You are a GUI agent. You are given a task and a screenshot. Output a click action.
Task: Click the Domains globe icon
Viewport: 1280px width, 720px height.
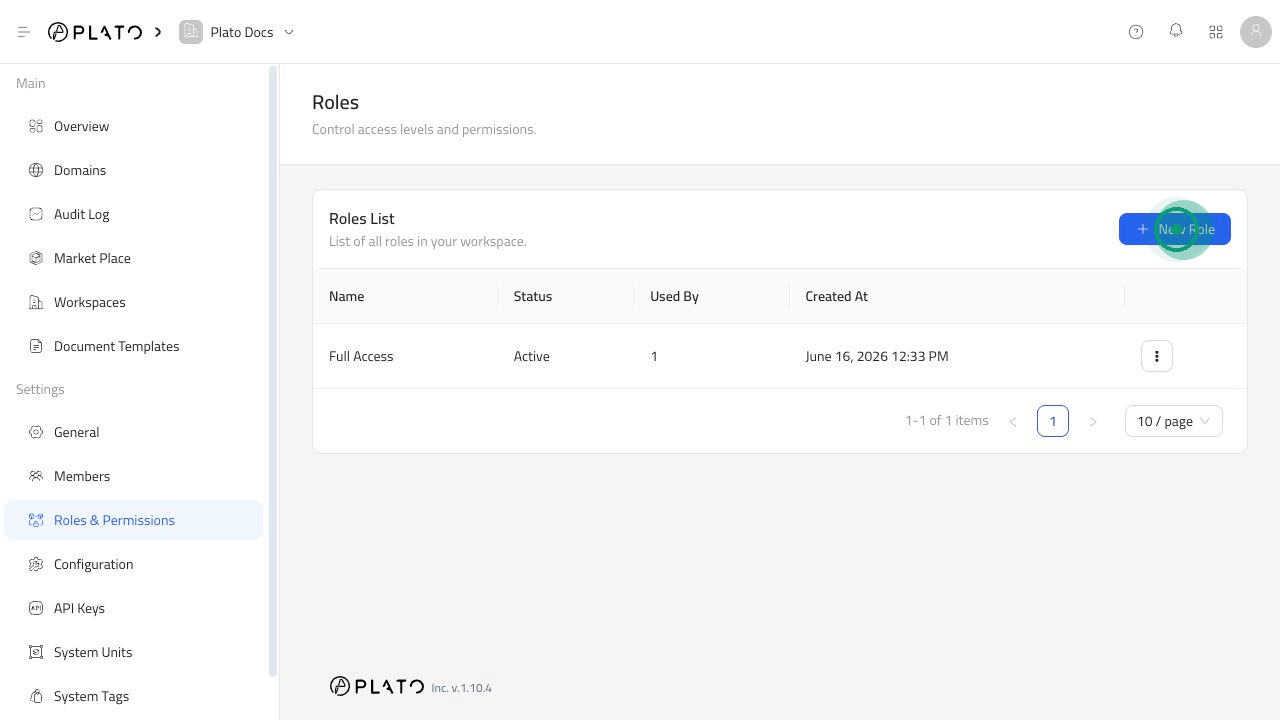coord(36,170)
